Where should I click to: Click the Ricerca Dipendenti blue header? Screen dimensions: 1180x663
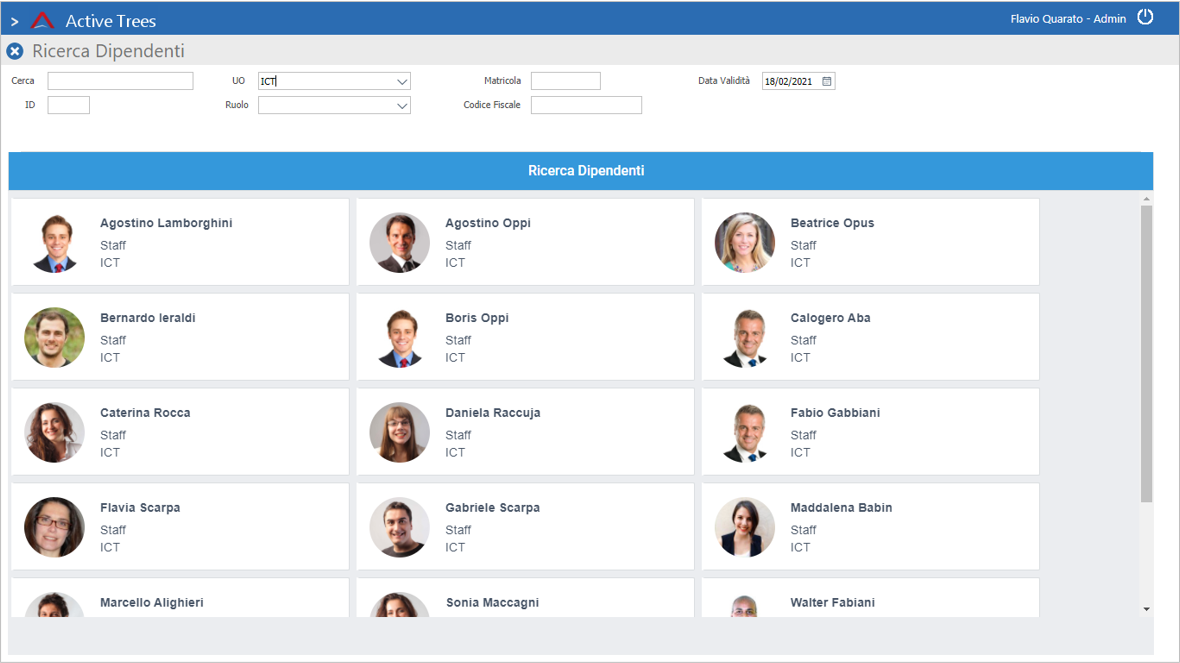tap(580, 171)
